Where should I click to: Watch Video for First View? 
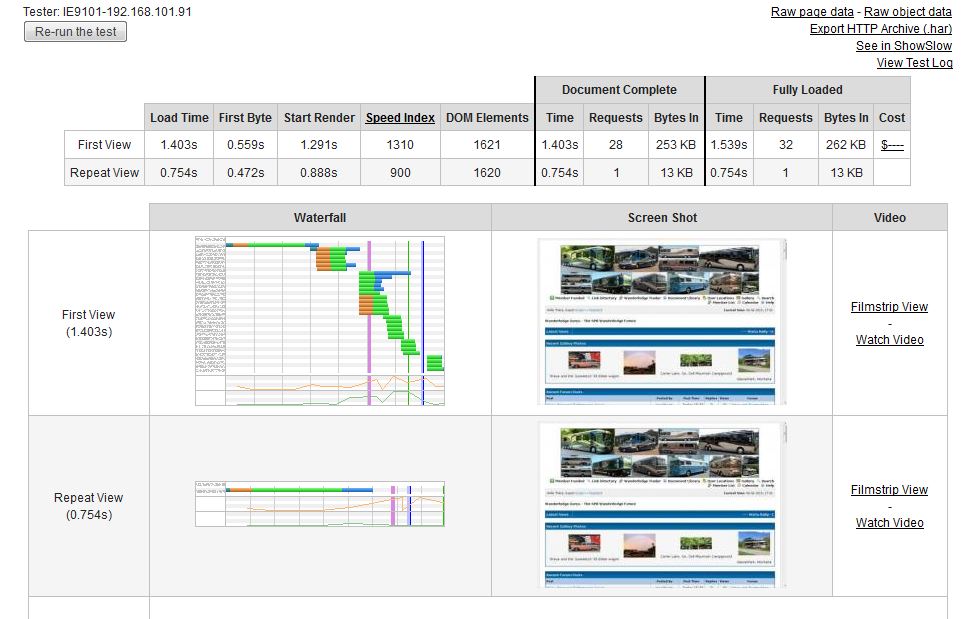click(889, 340)
